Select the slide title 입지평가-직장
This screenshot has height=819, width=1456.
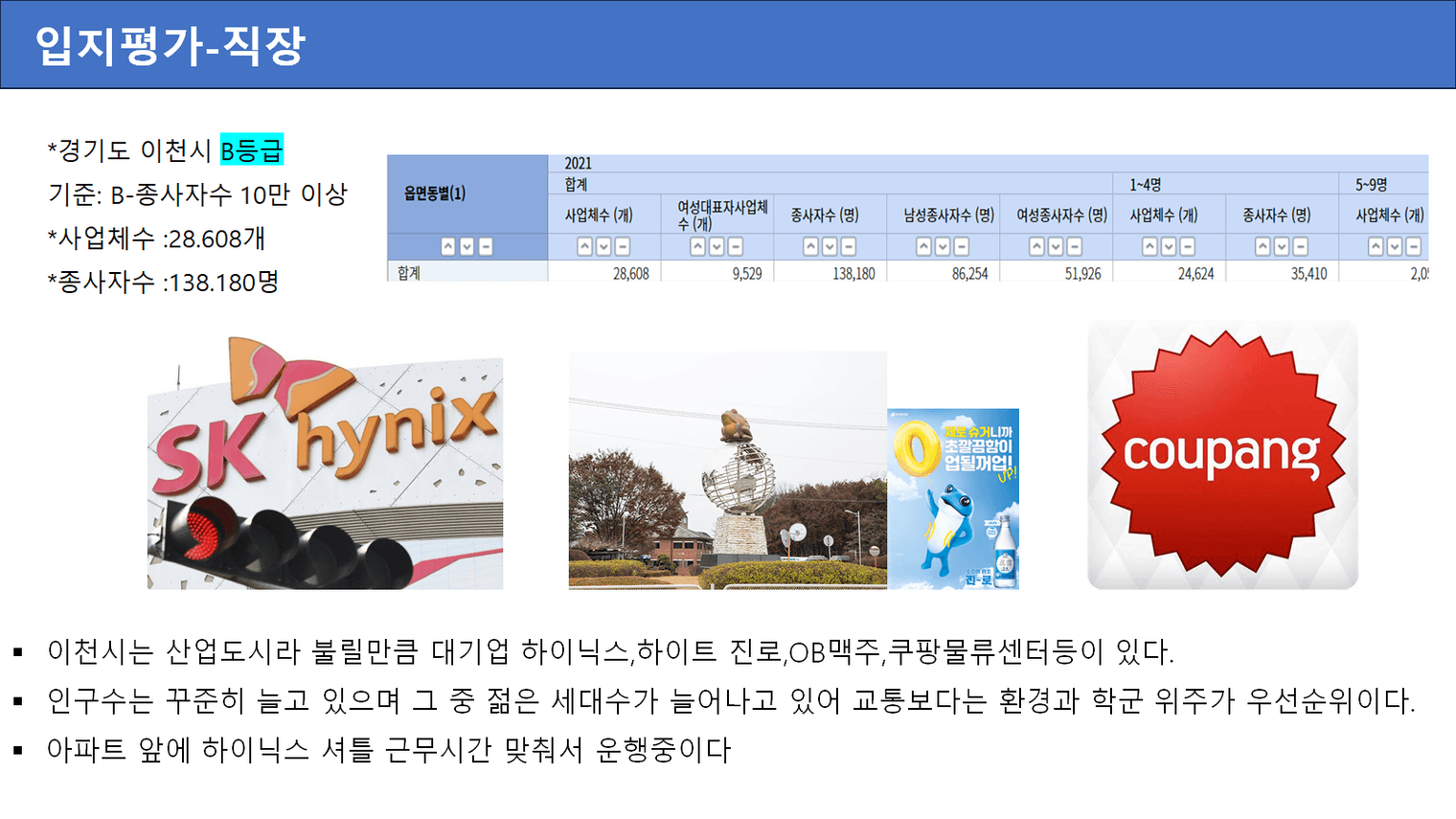pyautogui.click(x=170, y=45)
